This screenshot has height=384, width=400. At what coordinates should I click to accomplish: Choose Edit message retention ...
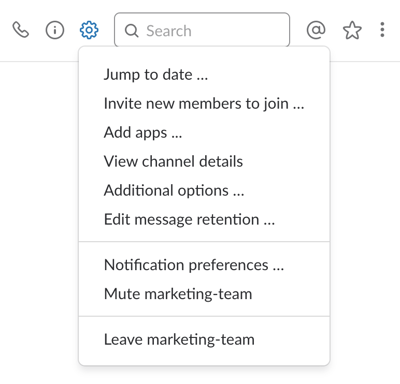[x=204, y=220]
